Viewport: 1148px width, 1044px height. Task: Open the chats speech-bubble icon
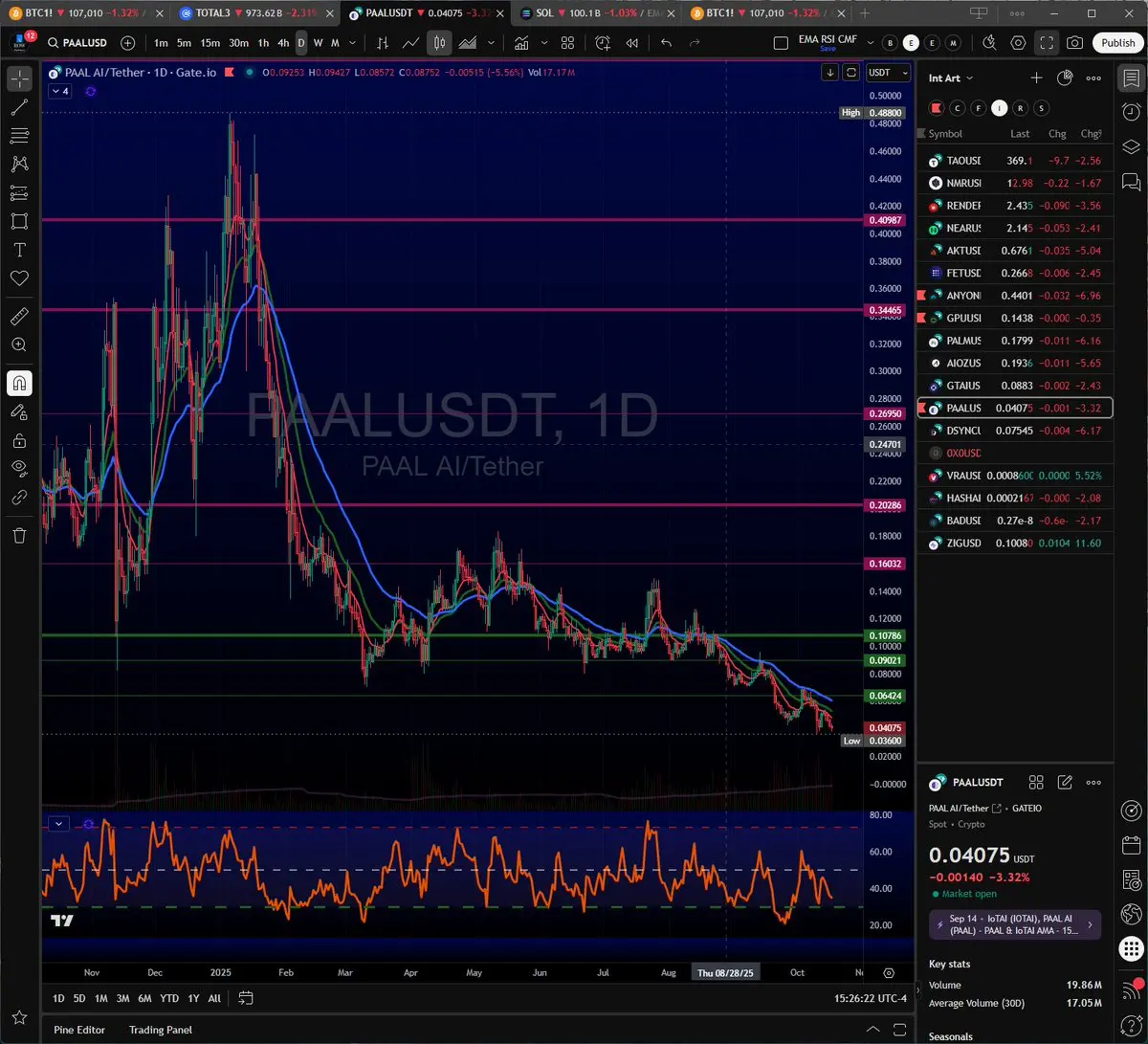pos(1131,180)
